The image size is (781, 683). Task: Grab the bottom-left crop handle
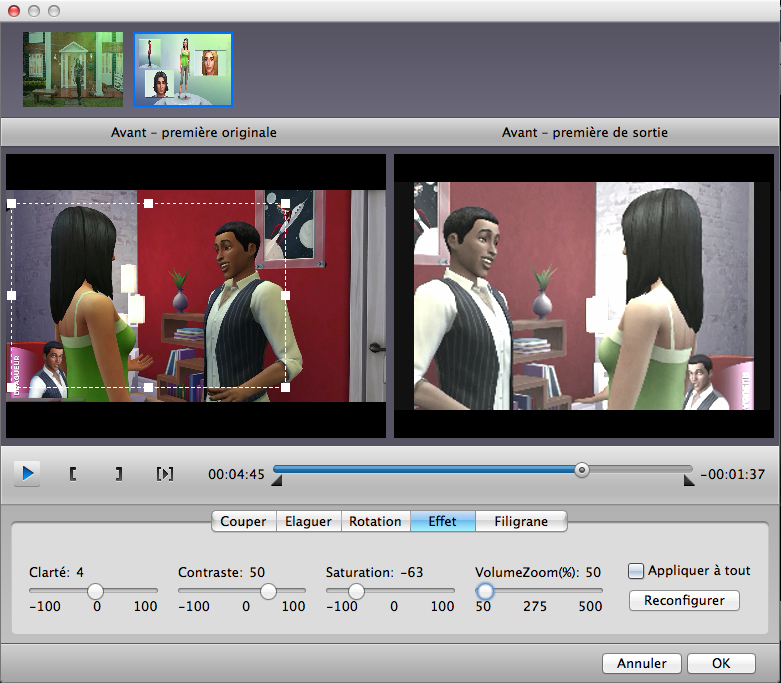11,387
